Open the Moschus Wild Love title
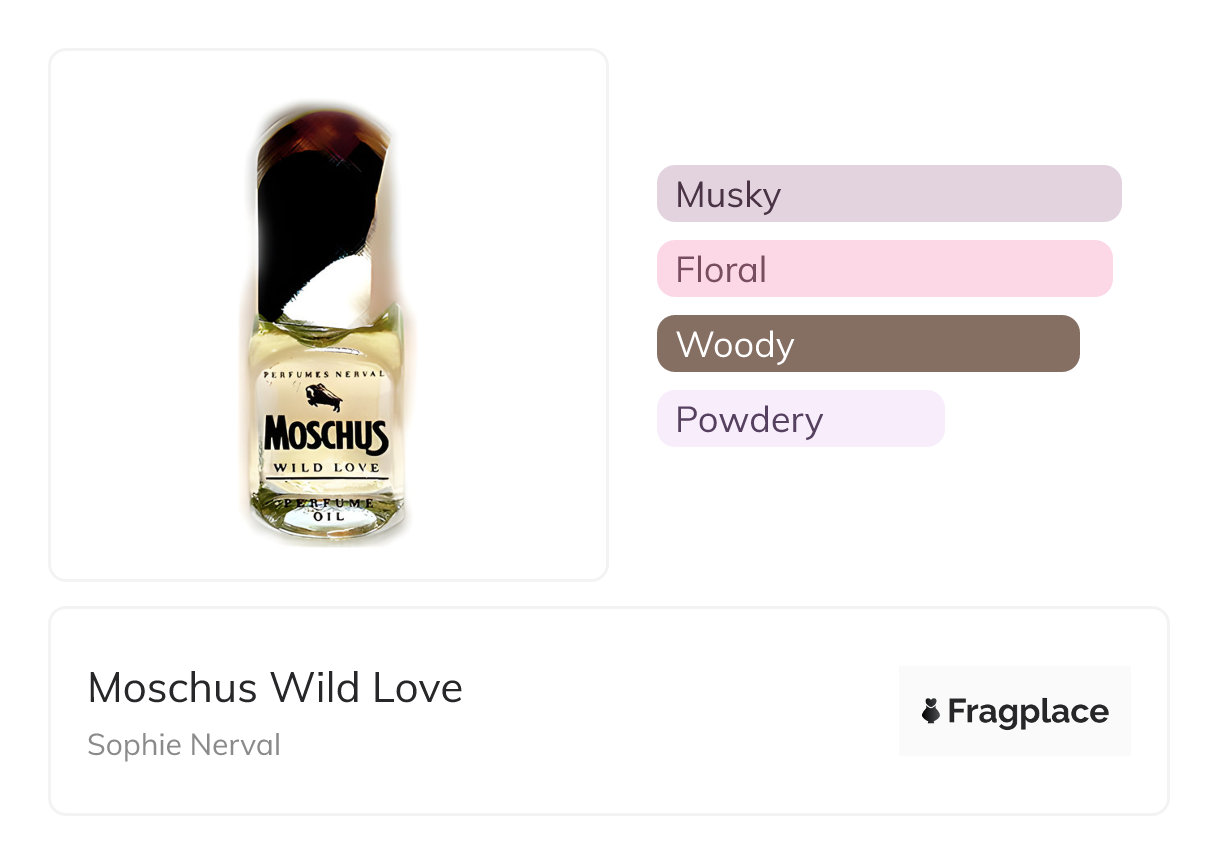This screenshot has height=864, width=1218. pos(275,688)
